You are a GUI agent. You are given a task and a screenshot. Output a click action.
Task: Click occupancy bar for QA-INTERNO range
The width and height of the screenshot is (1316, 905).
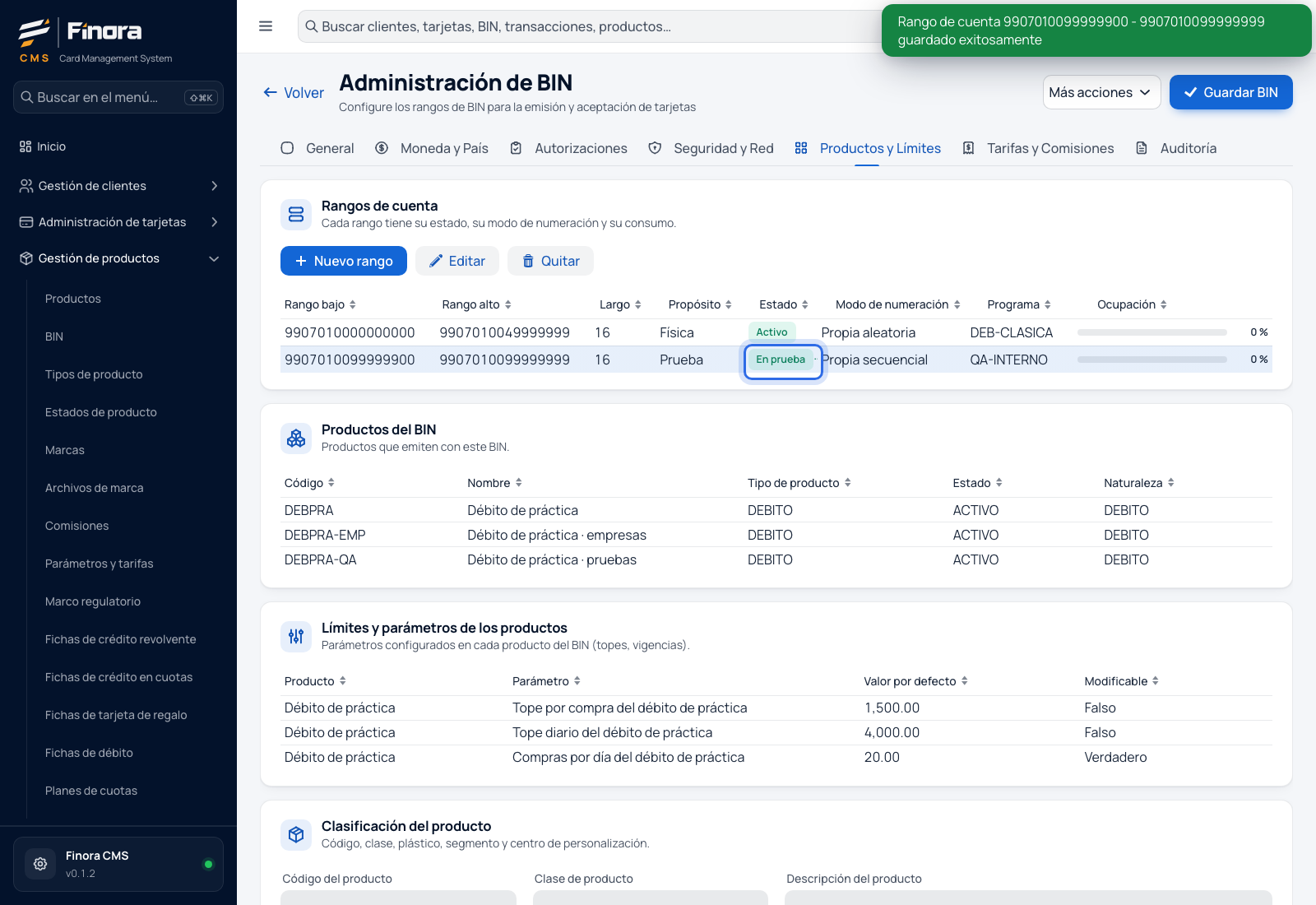[x=1151, y=360]
